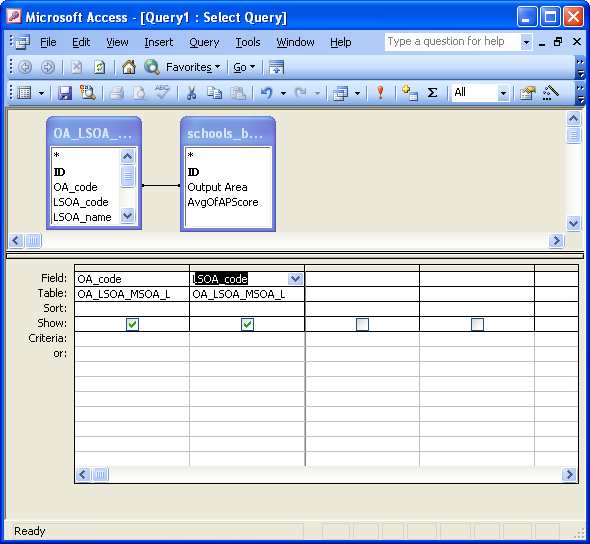Run the query with exclamation icon

[x=380, y=93]
